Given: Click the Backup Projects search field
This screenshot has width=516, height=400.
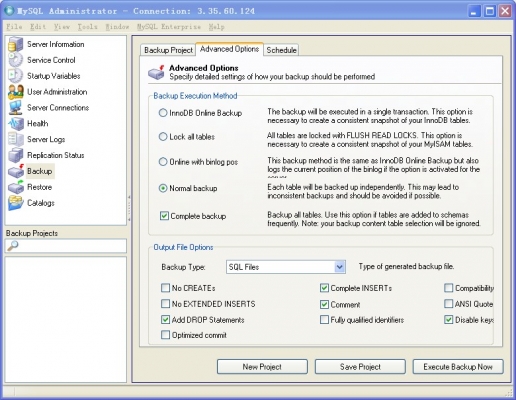Looking at the screenshot, I should point(66,246).
